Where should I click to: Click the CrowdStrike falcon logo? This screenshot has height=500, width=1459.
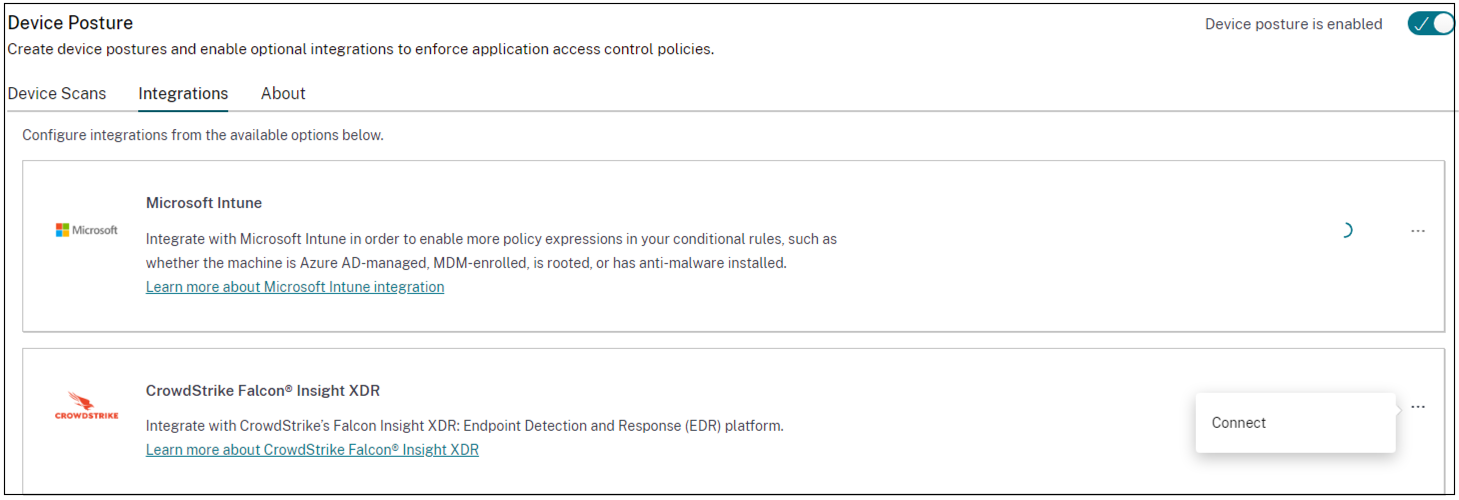87,405
